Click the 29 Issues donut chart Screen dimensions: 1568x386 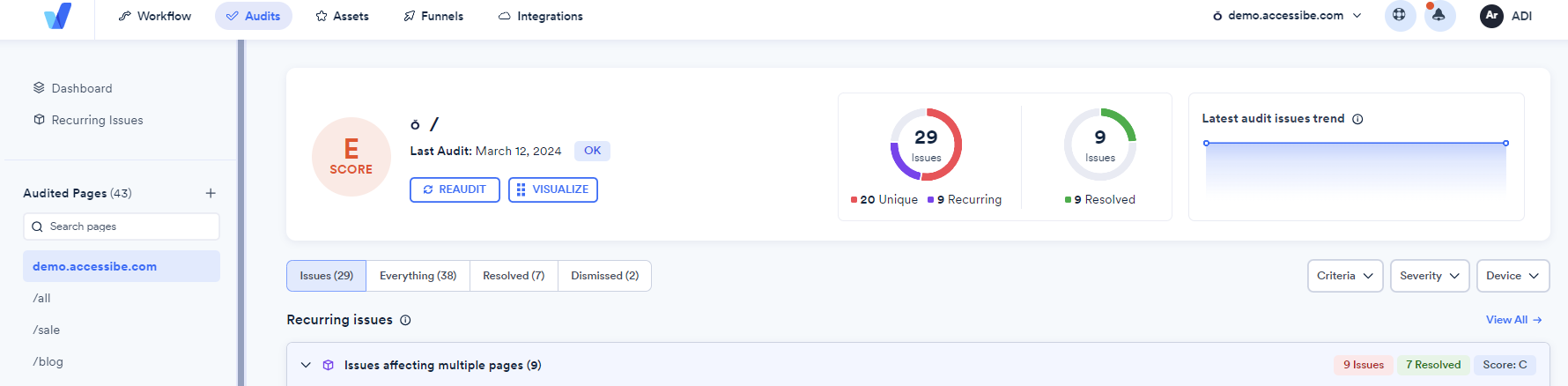pyautogui.click(x=926, y=145)
